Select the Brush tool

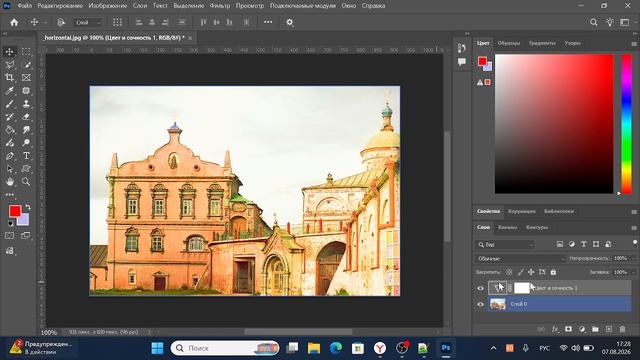9,104
